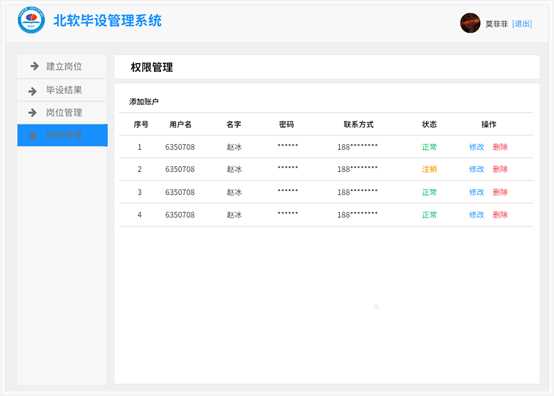Viewport: 554px width, 396px height.
Task: Click the 添加账户 add account link
Action: coord(143,102)
